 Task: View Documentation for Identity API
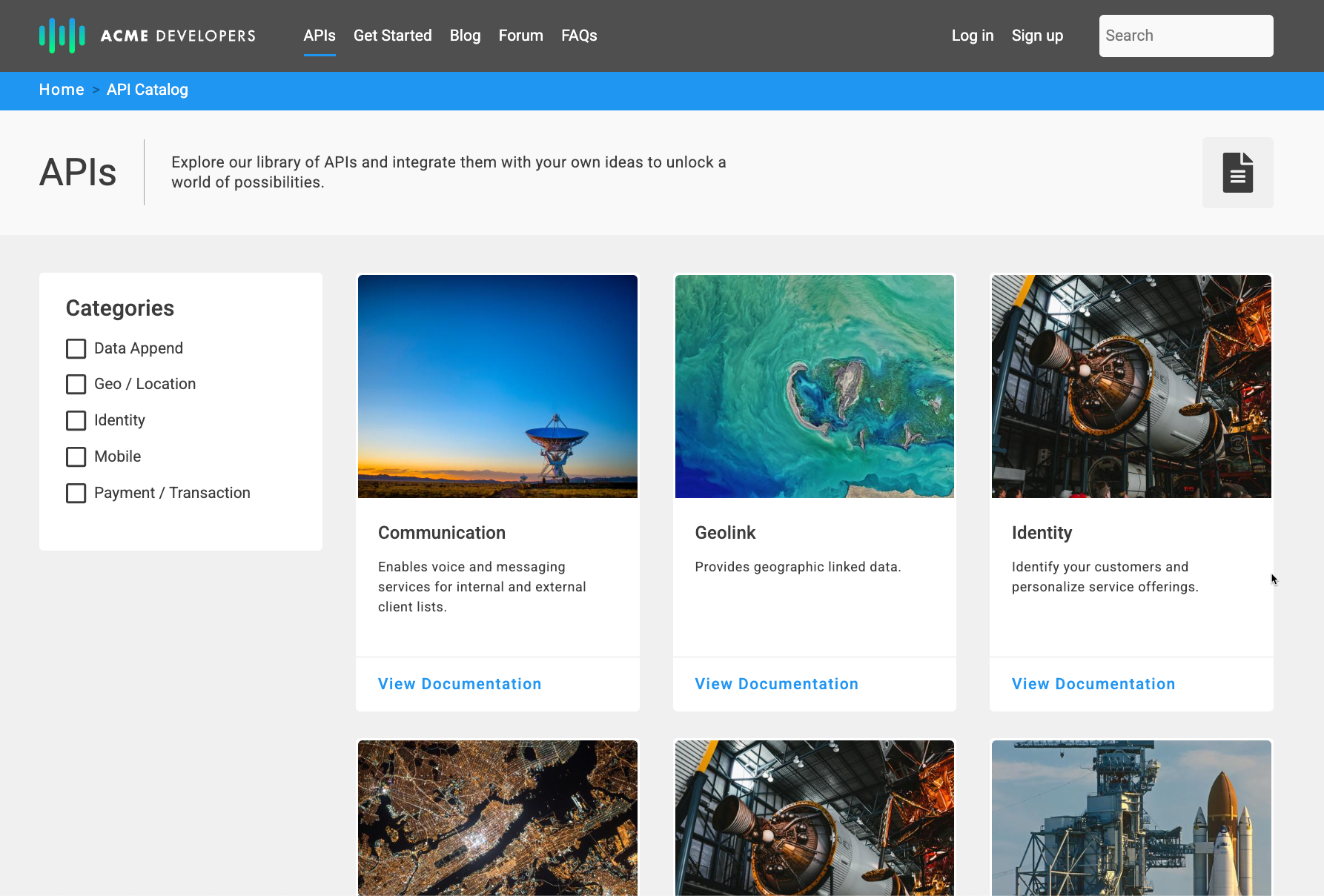(x=1093, y=684)
